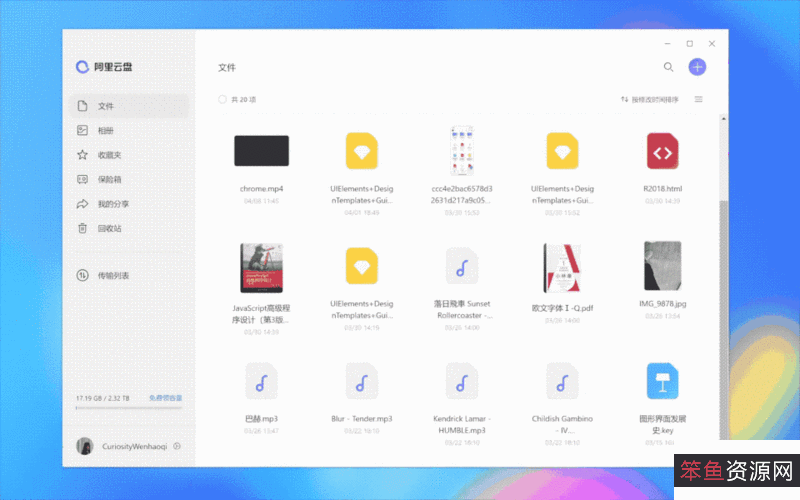Open the 传输列表 transfer list

point(112,275)
